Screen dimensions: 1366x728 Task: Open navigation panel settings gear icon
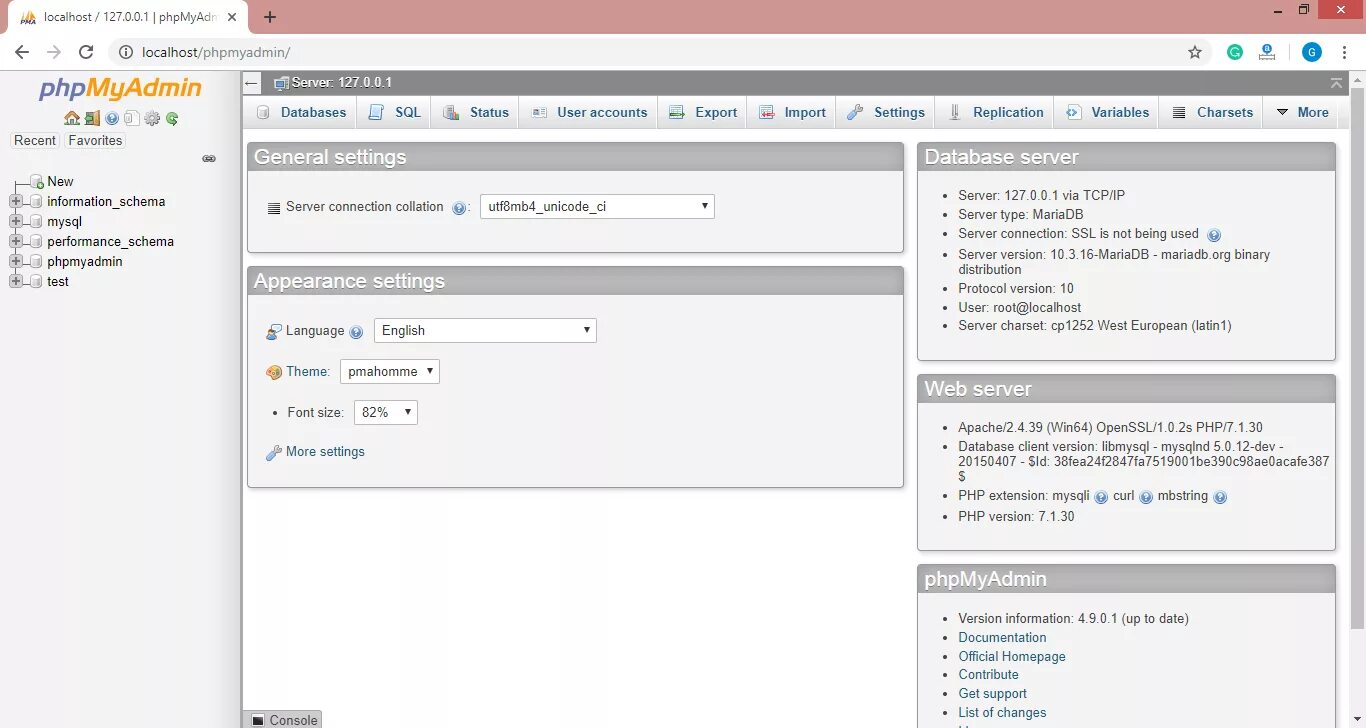[x=152, y=118]
